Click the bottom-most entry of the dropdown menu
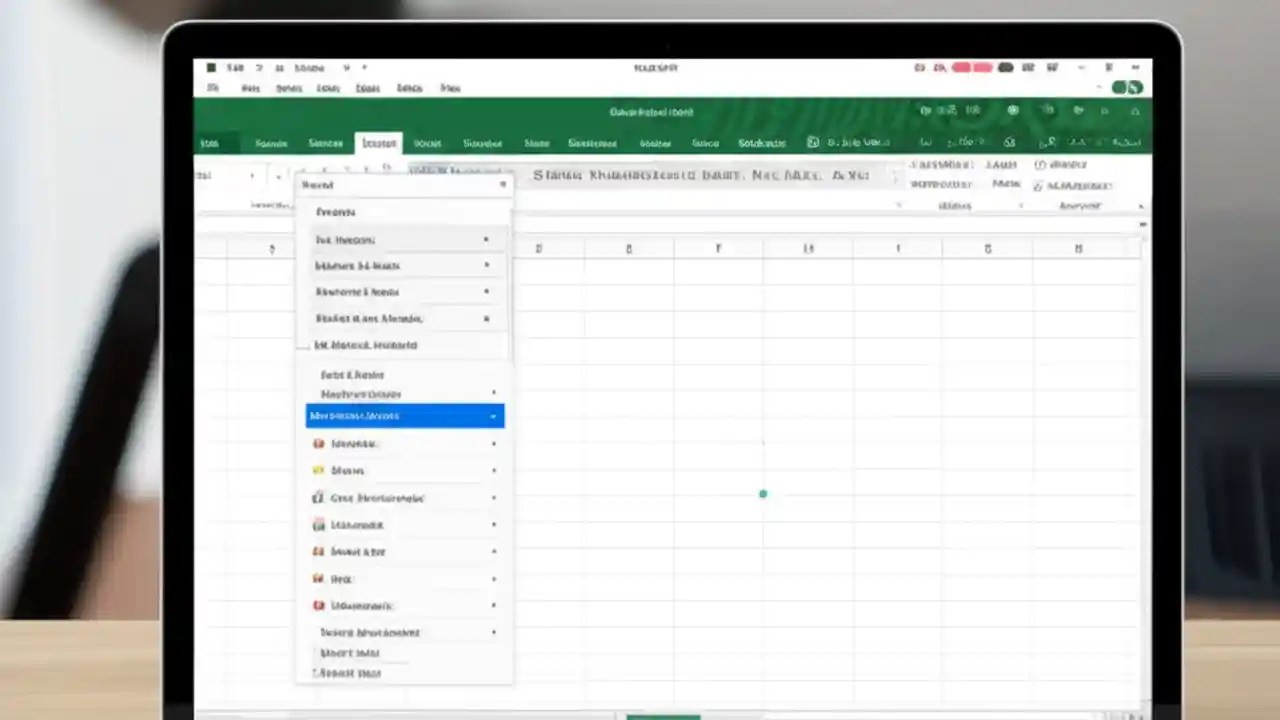1280x720 pixels. point(349,673)
